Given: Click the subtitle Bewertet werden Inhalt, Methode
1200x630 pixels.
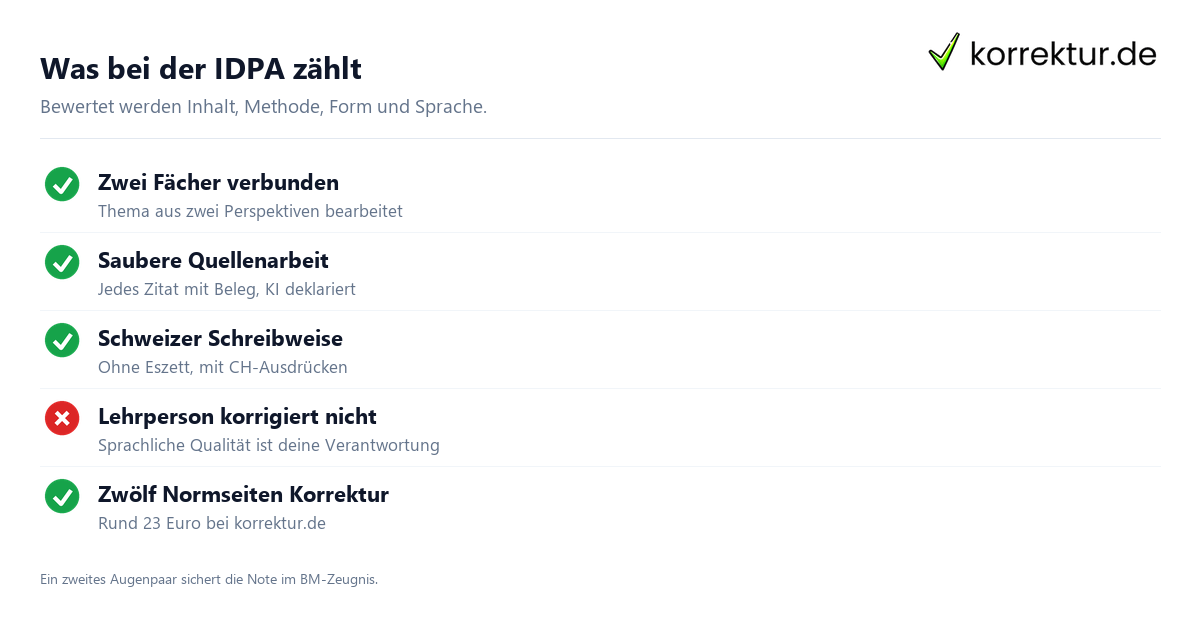Looking at the screenshot, I should 264,107.
